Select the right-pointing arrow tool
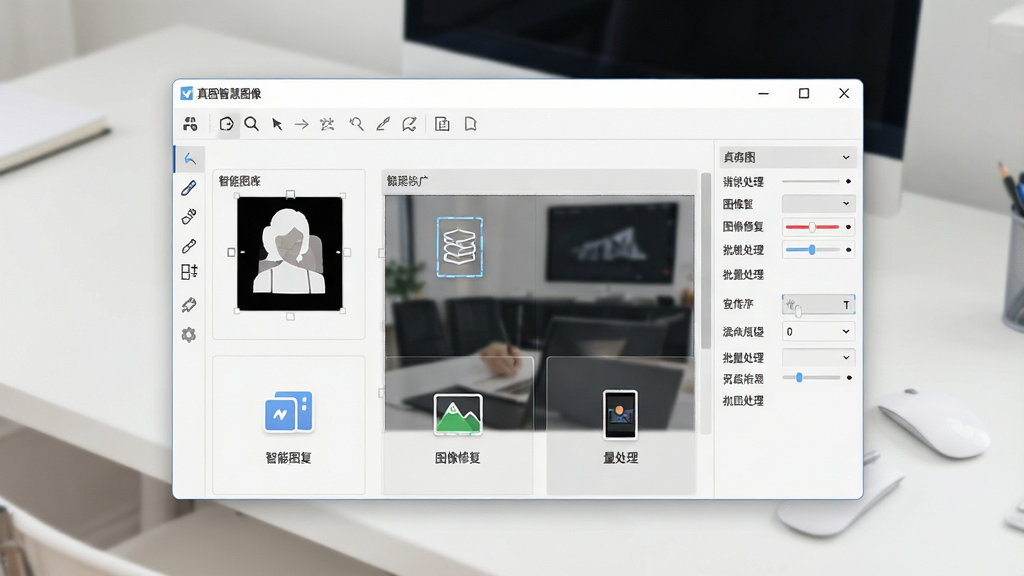 tap(301, 124)
